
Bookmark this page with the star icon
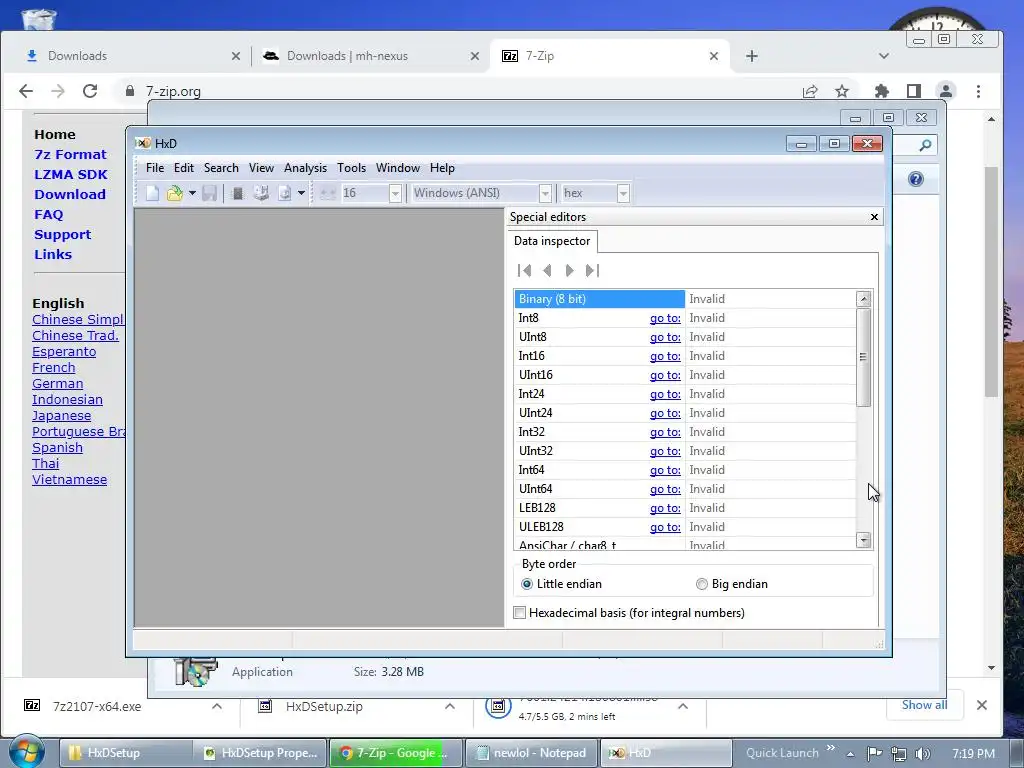pos(842,91)
